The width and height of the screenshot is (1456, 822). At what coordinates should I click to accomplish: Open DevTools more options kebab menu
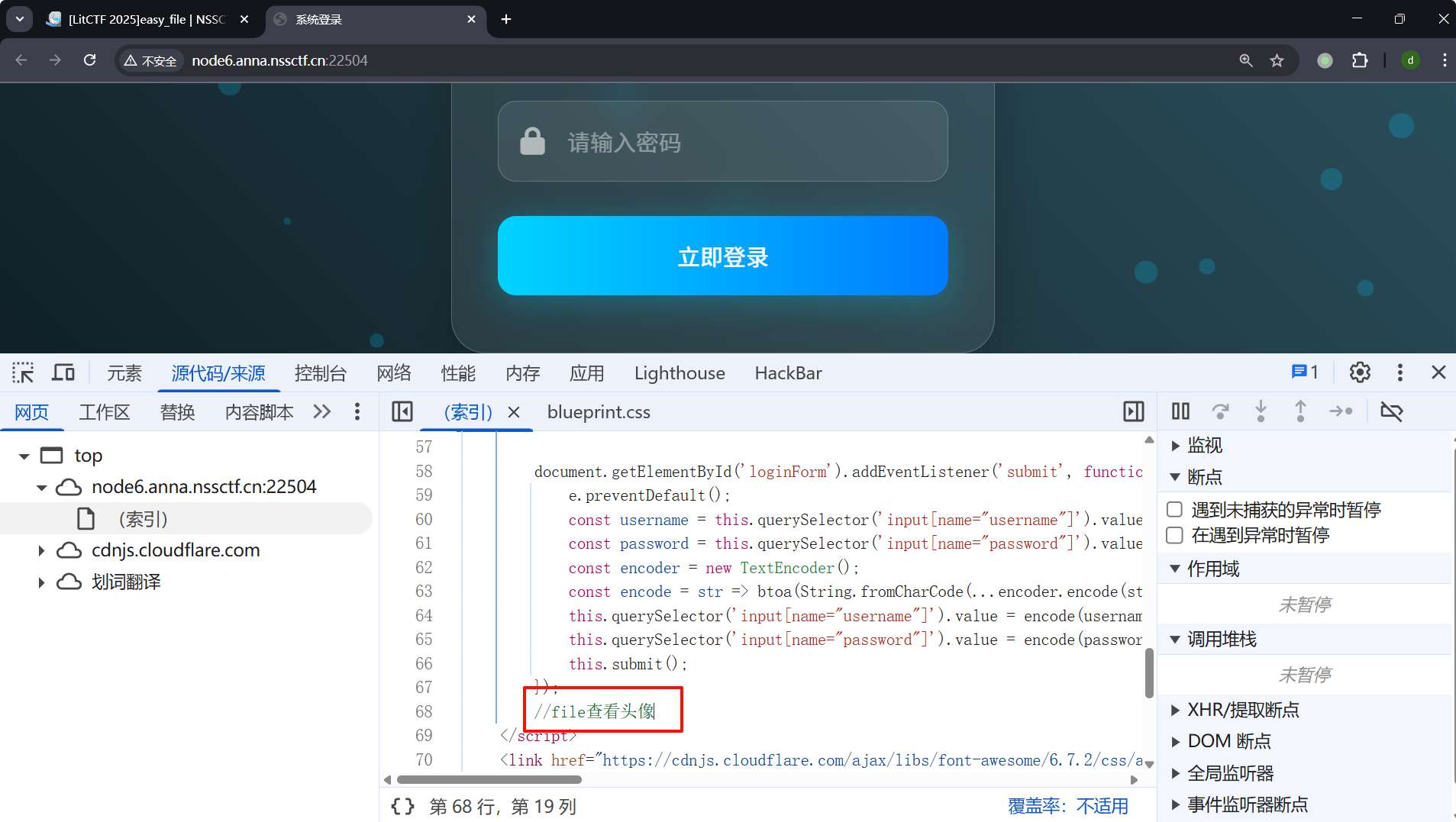[x=1400, y=372]
